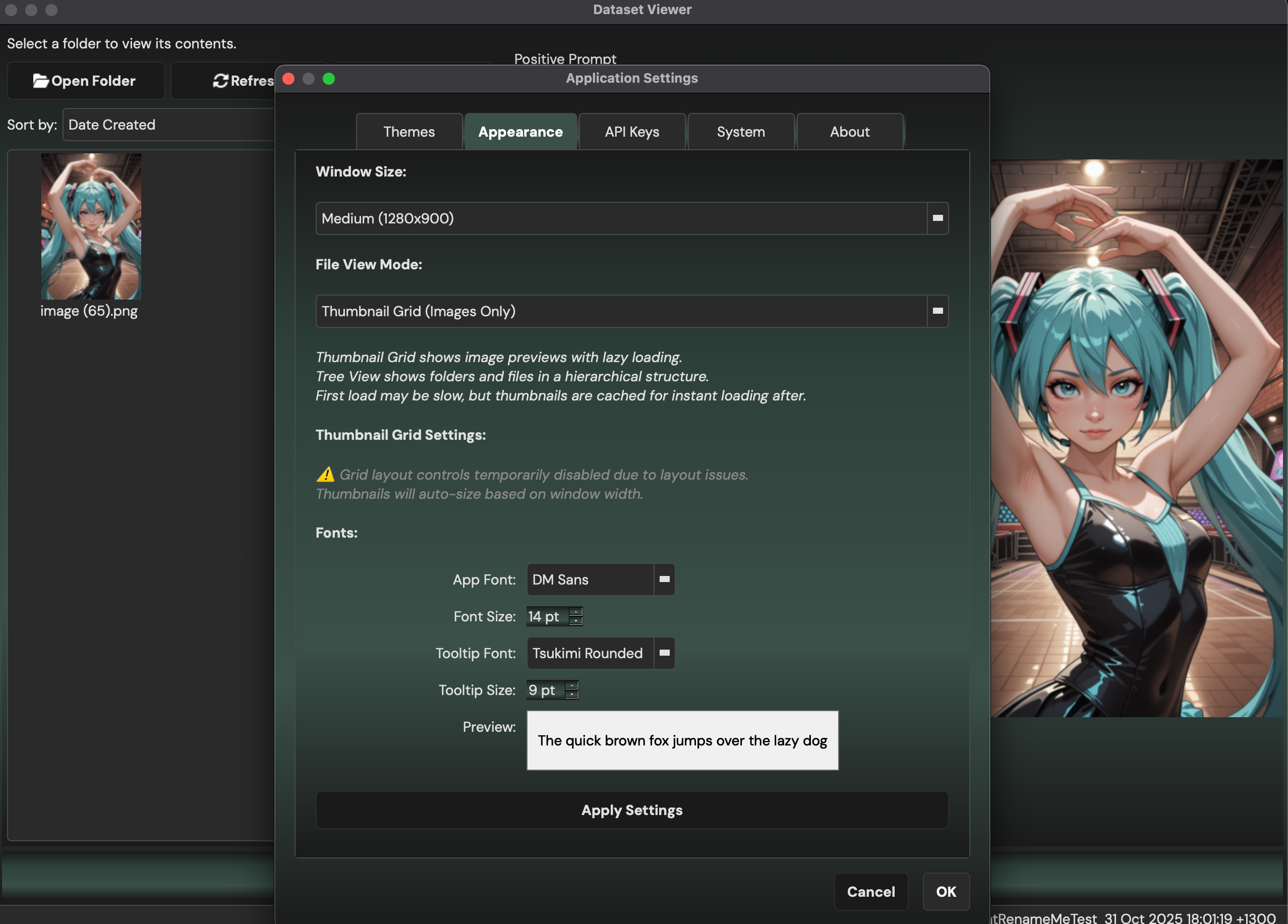Viewport: 1288px width, 924px height.
Task: Decrease Tooltip Size using the down stepper arrow
Action: point(573,694)
